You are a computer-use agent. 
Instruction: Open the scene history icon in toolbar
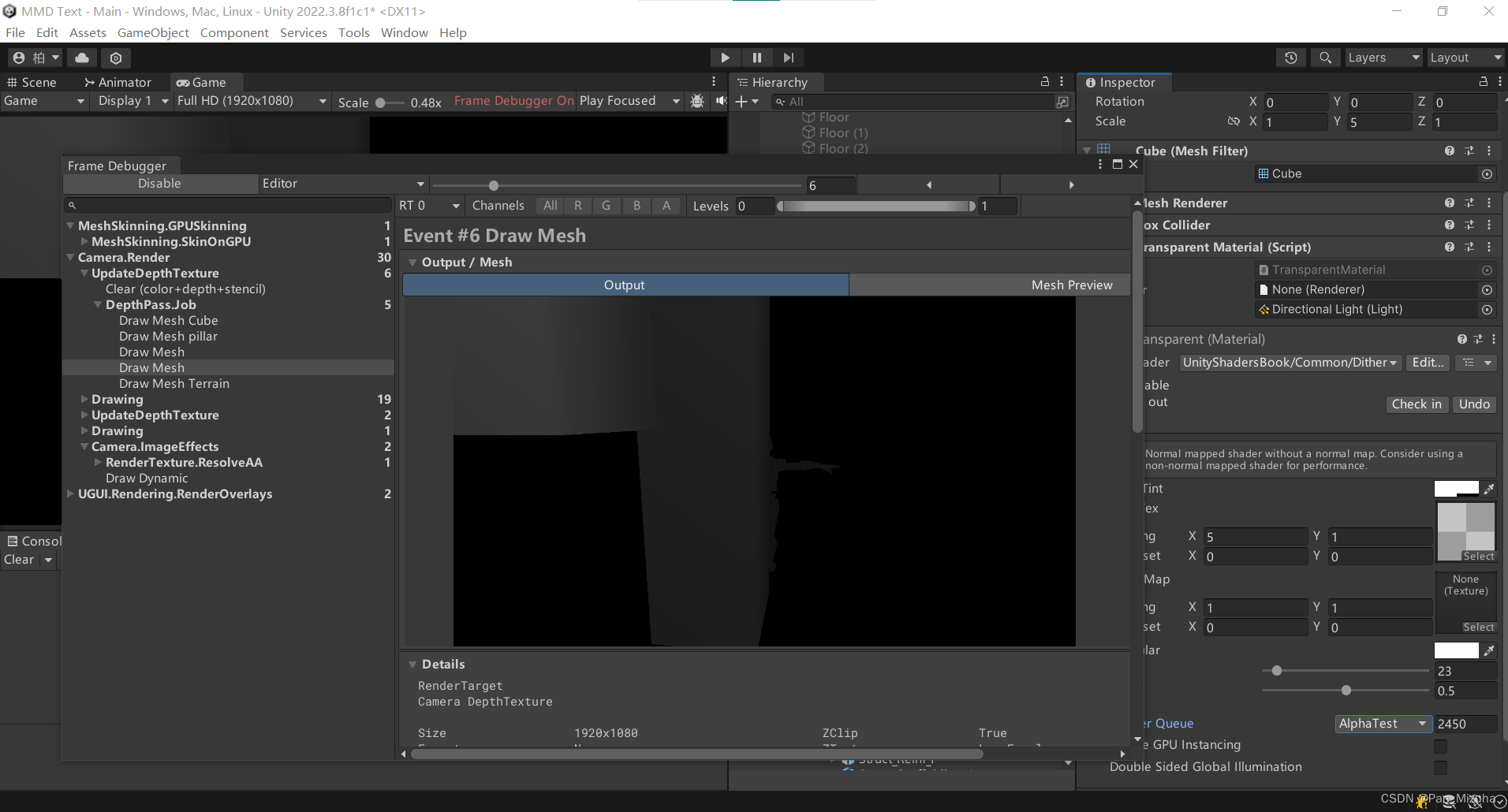click(1291, 58)
